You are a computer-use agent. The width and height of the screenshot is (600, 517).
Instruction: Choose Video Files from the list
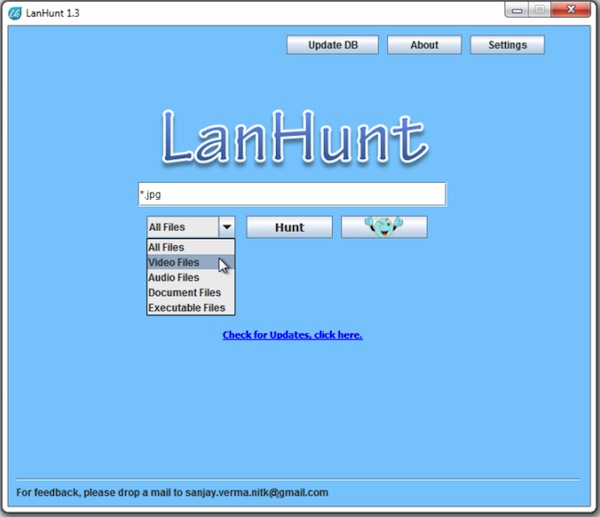click(x=191, y=262)
